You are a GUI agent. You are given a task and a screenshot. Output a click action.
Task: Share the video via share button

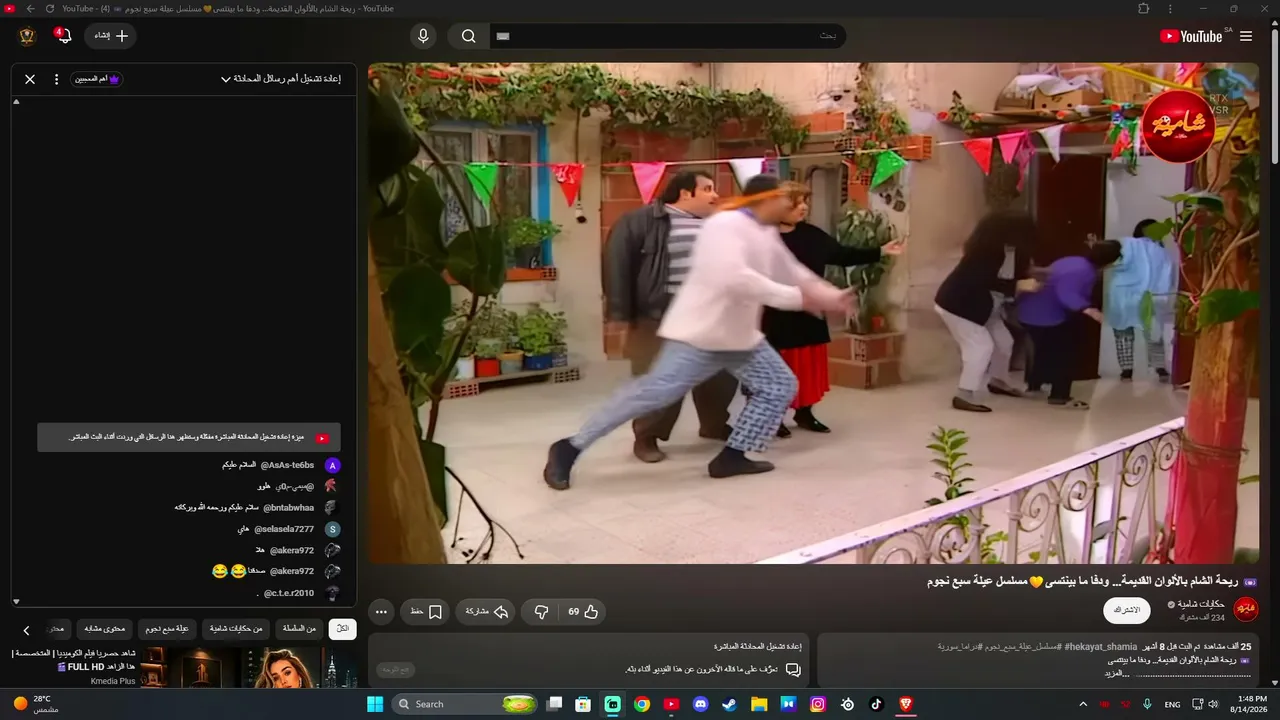(x=485, y=611)
